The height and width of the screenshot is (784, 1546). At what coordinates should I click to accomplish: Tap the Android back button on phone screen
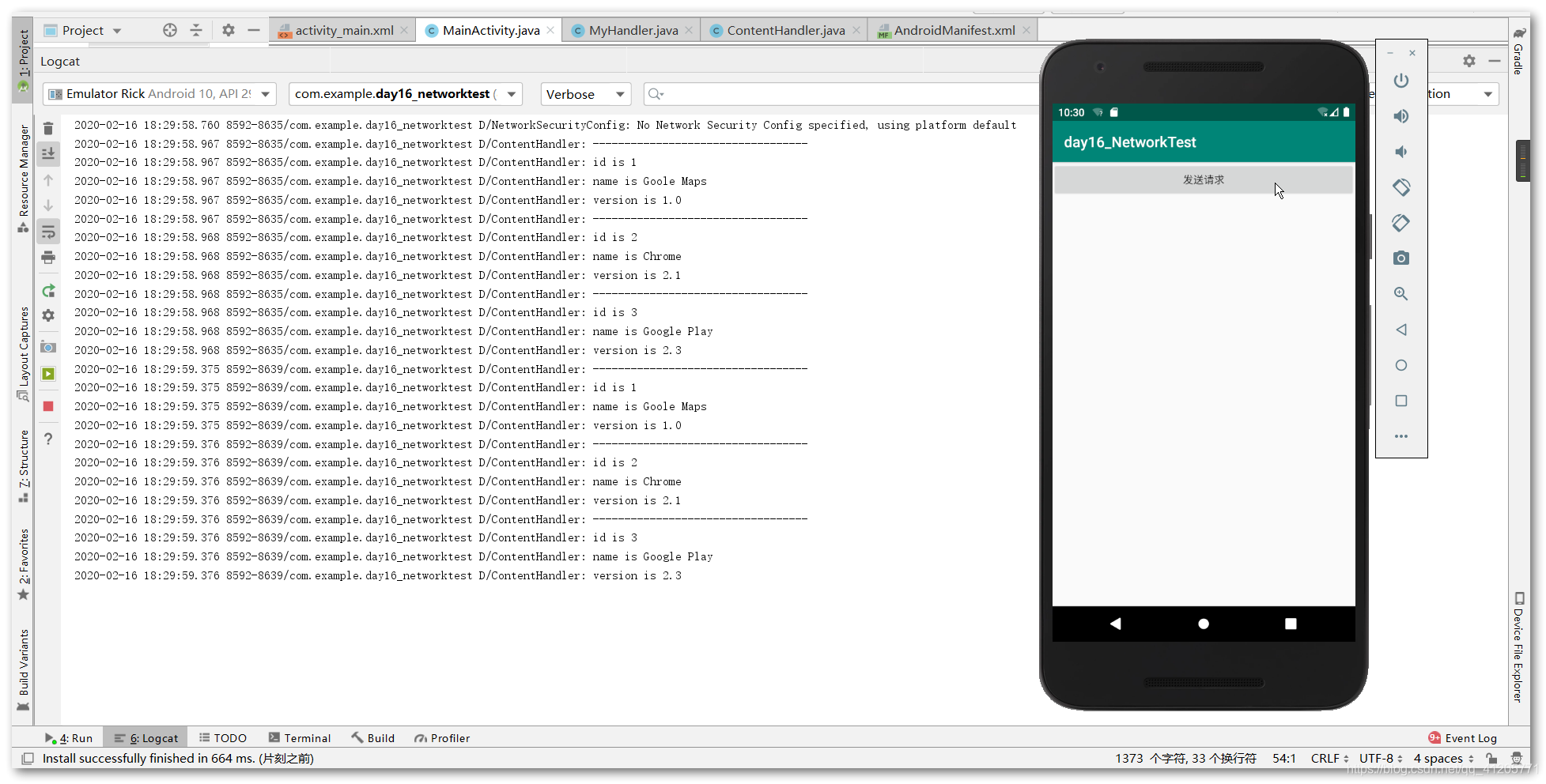click(1115, 624)
